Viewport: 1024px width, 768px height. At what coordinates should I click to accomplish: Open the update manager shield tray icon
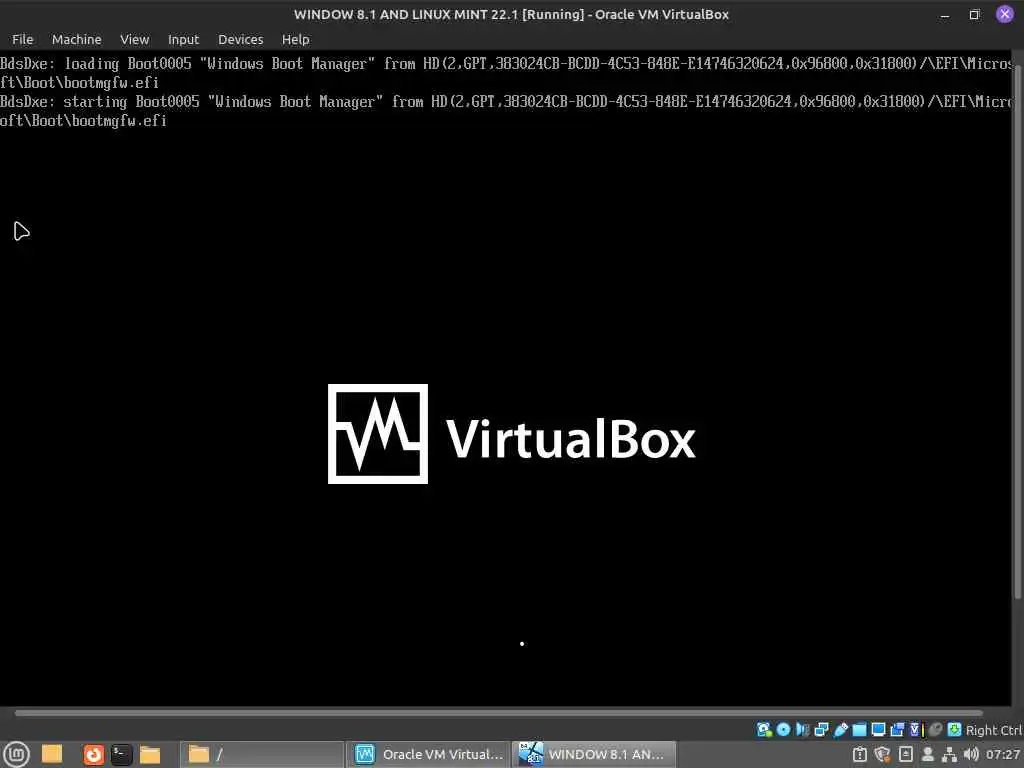882,754
